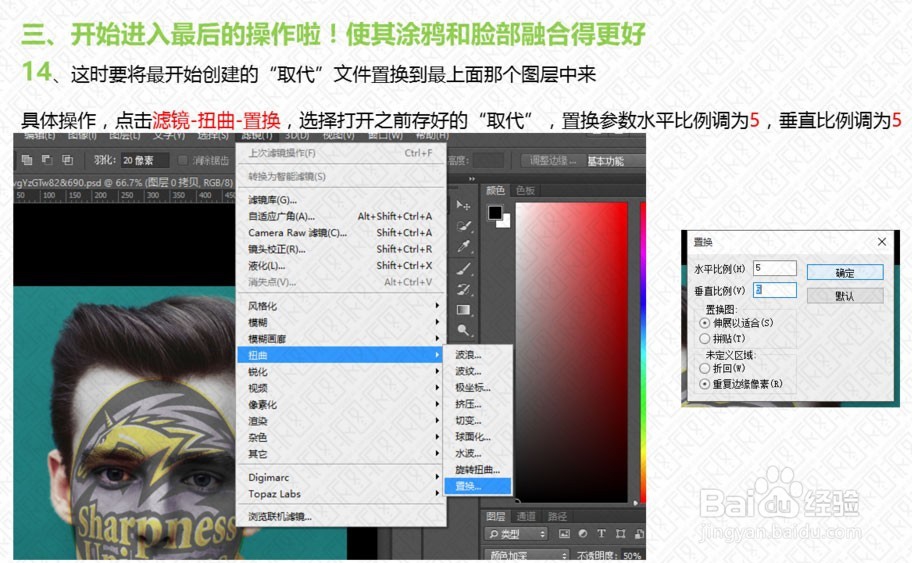Screen dimensions: 912x563
Task: Open the 基本功能 workspace dropdown
Action: [x=615, y=161]
